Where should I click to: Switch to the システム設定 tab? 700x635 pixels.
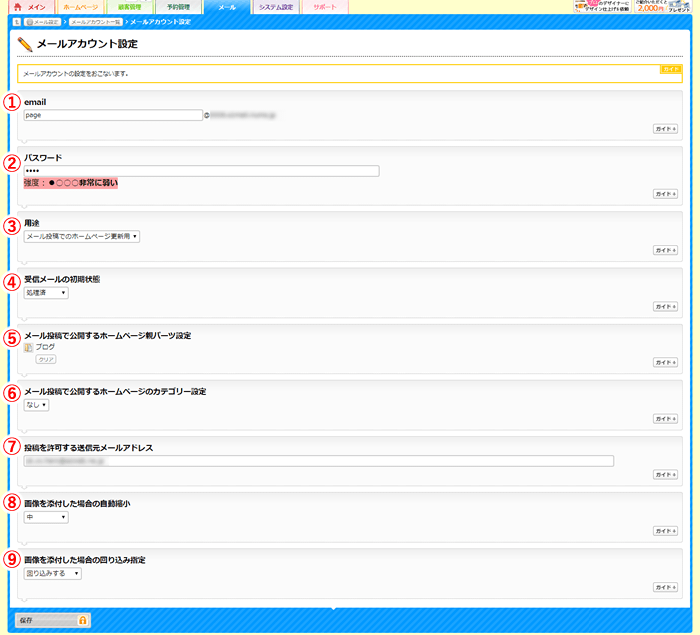point(275,7)
